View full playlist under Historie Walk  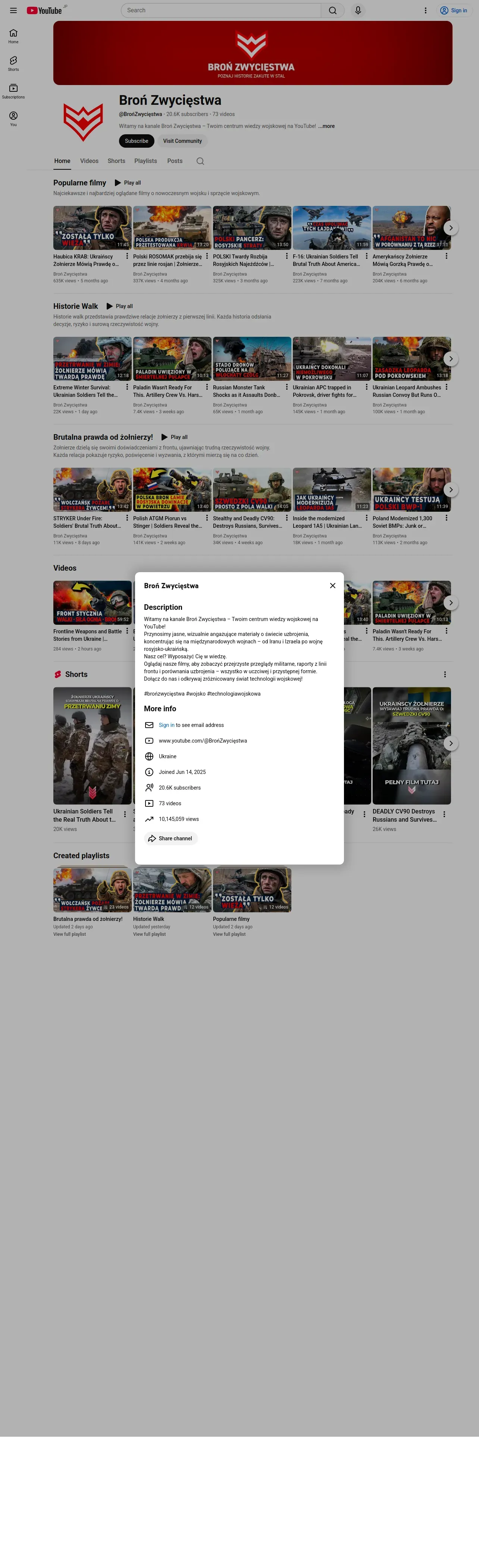pyautogui.click(x=149, y=934)
